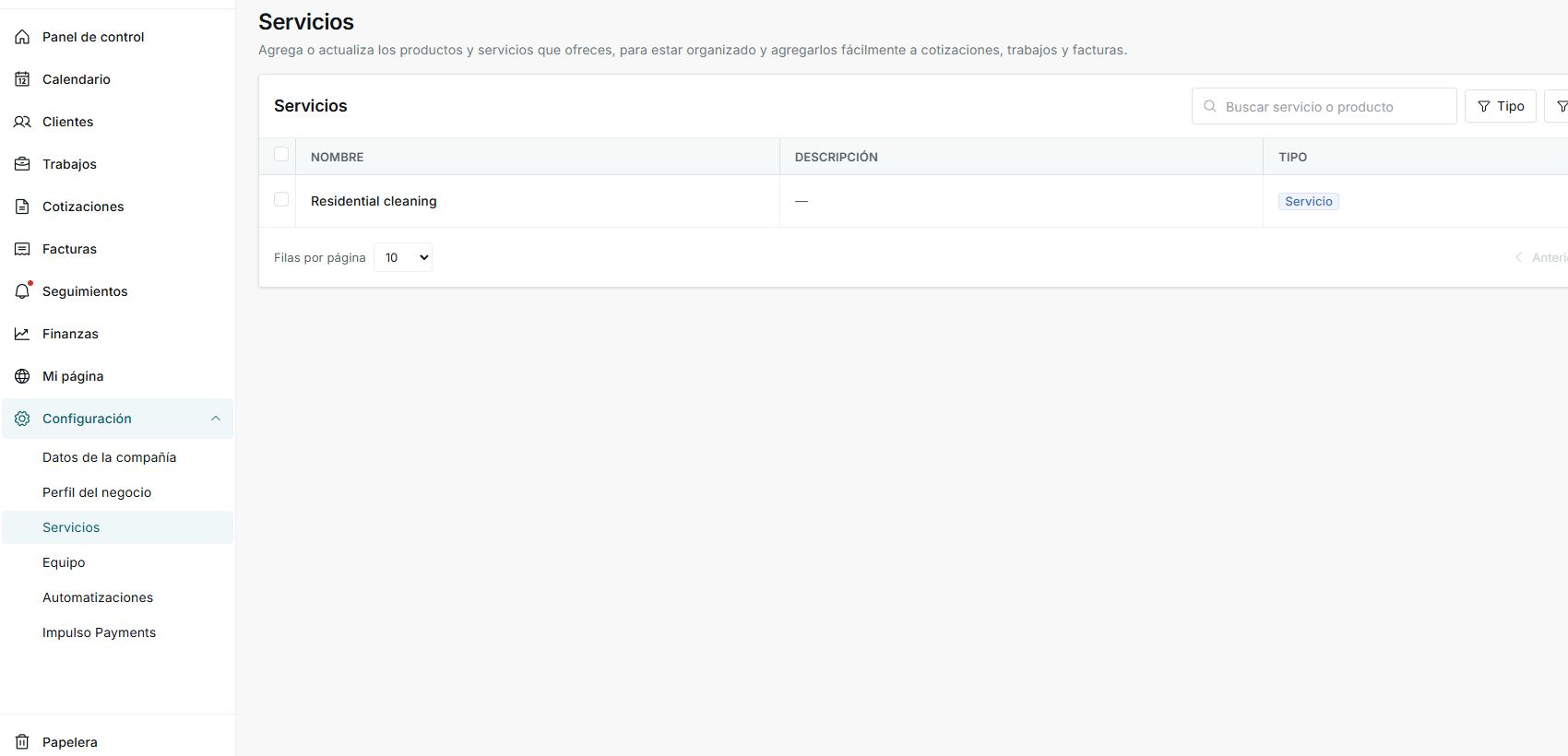
Task: Toggle the select-all checkbox in header
Action: (x=281, y=155)
